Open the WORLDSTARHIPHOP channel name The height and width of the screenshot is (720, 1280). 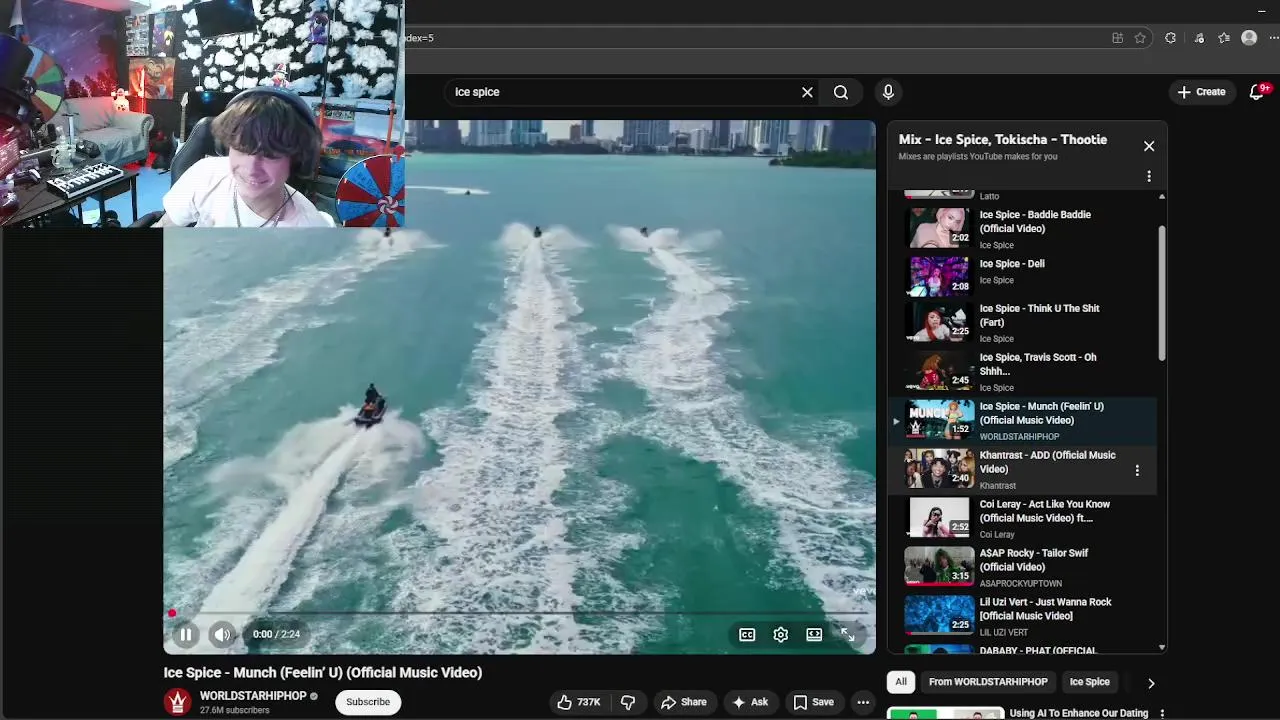point(253,696)
